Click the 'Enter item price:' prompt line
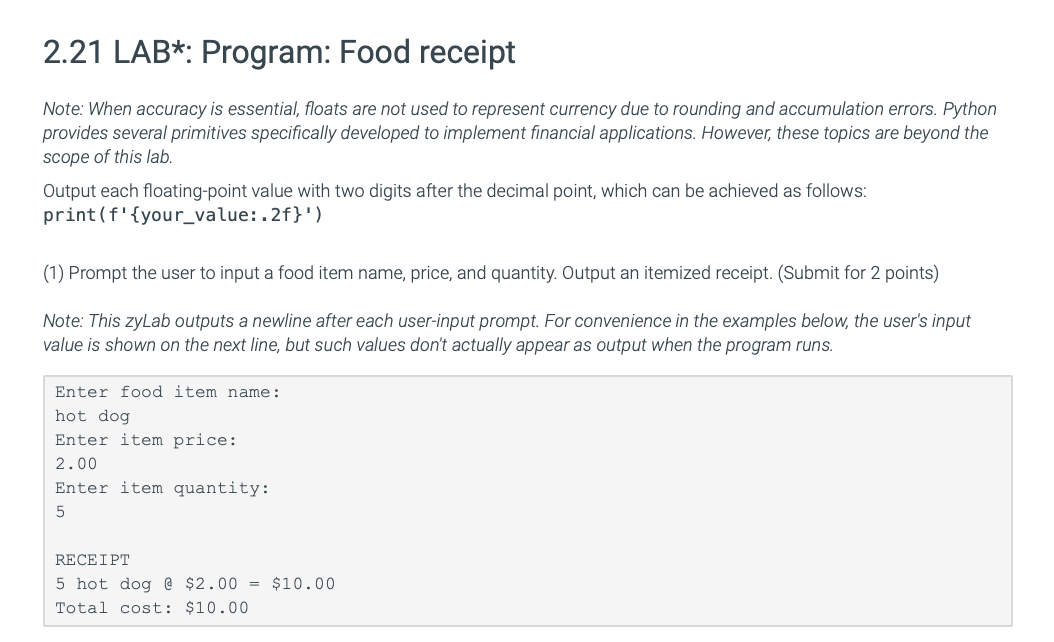1054x642 pixels. pyautogui.click(x=146, y=440)
